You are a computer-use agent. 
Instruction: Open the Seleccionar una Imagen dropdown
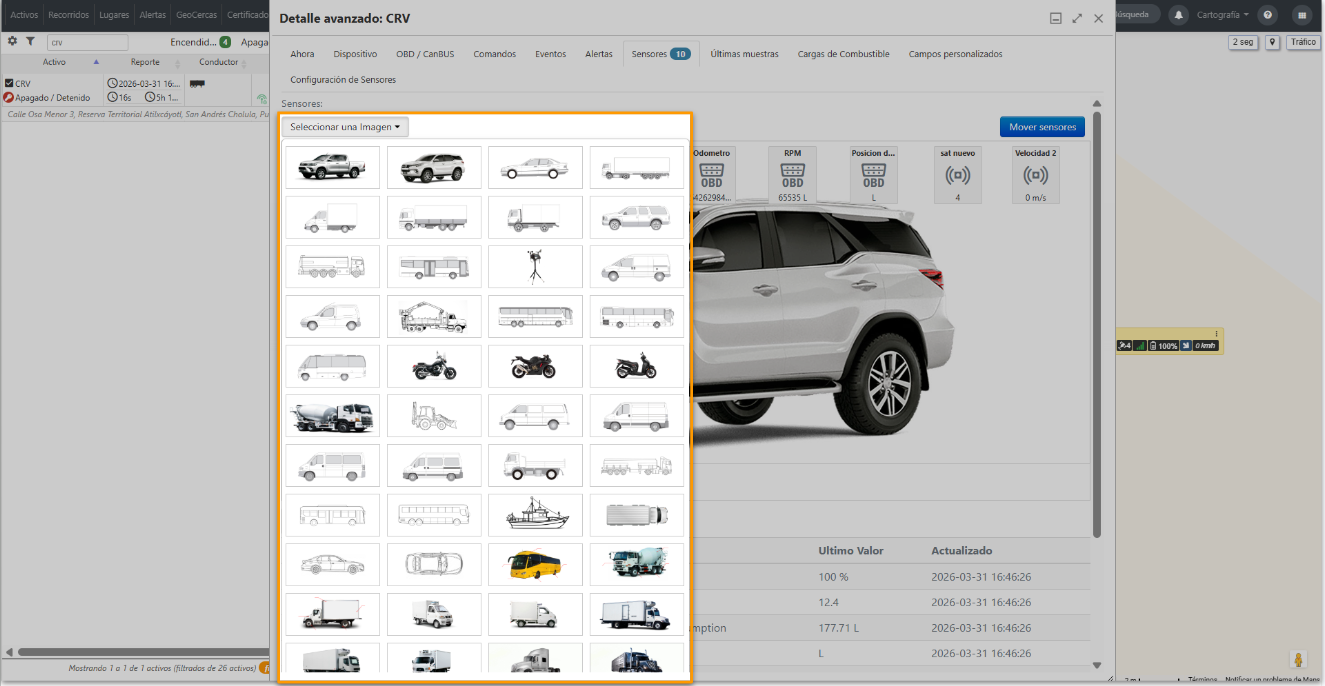coord(345,127)
